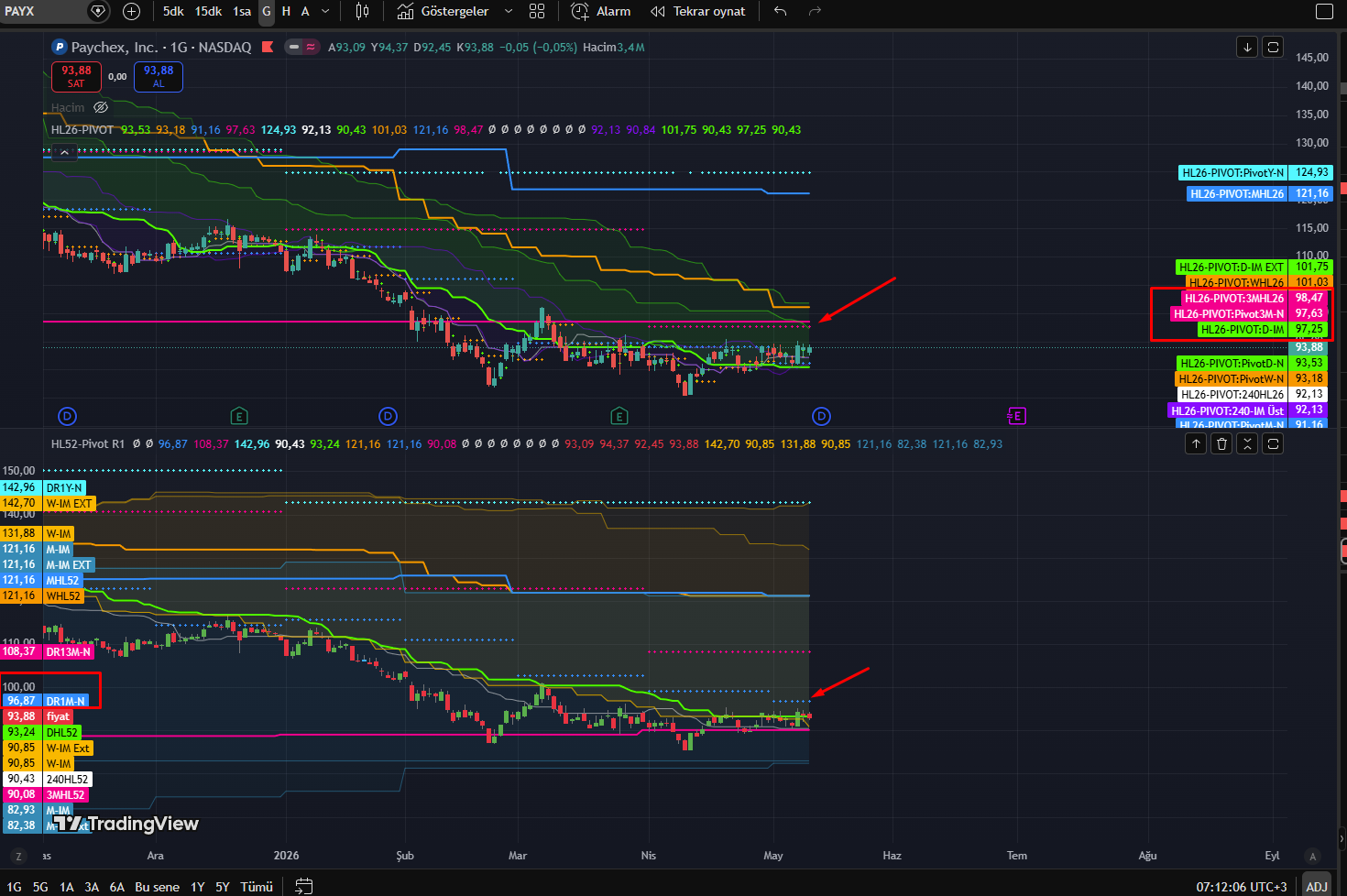Click the purple upcoming earnings E marker
Viewport: 1347px width, 896px height.
point(1015,417)
